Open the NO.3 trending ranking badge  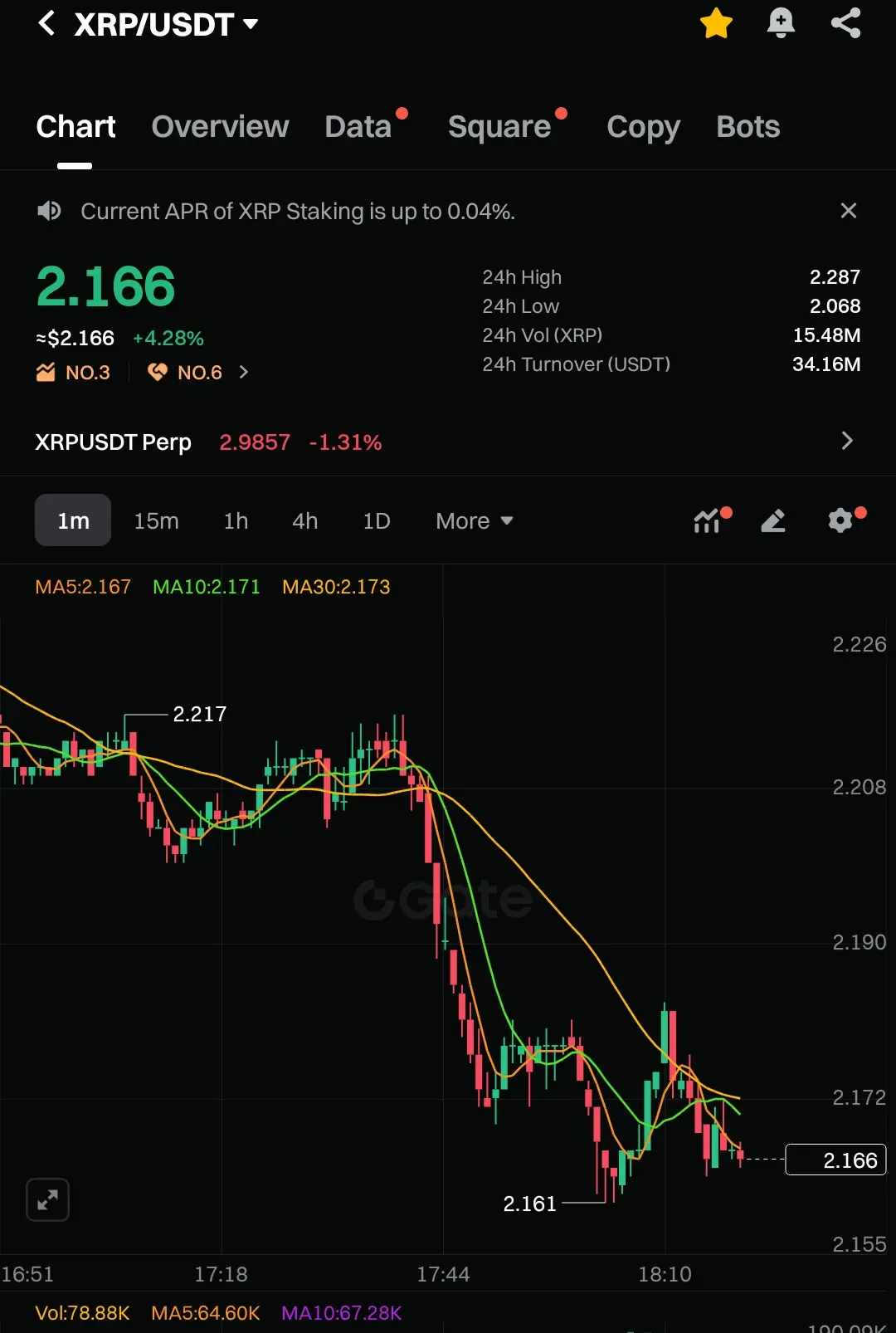(73, 373)
